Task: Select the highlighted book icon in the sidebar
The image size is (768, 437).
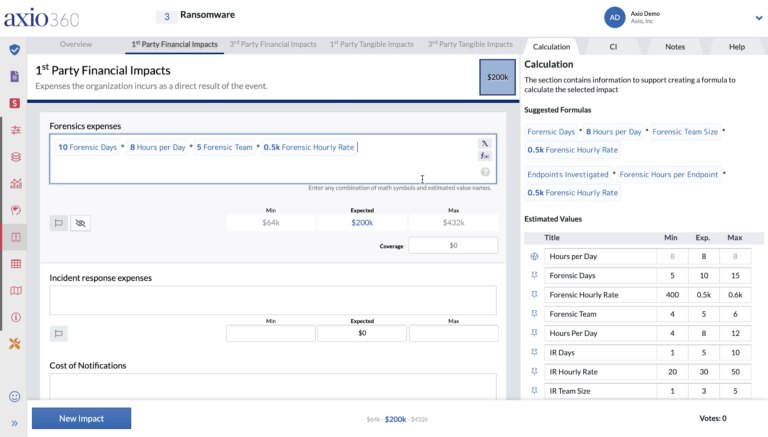Action: point(16,237)
